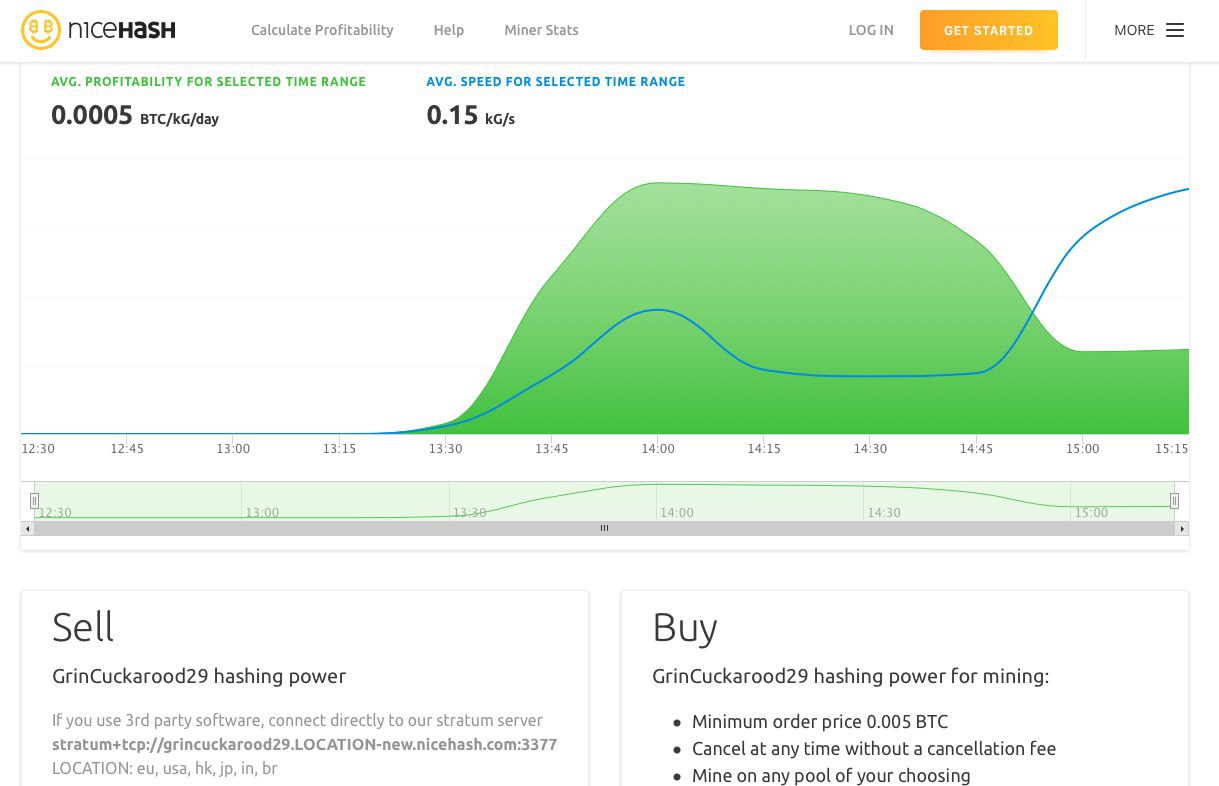Open the hamburger menu icon beside MORE
Screen dimensions: 1219x786
pyautogui.click(x=1175, y=30)
